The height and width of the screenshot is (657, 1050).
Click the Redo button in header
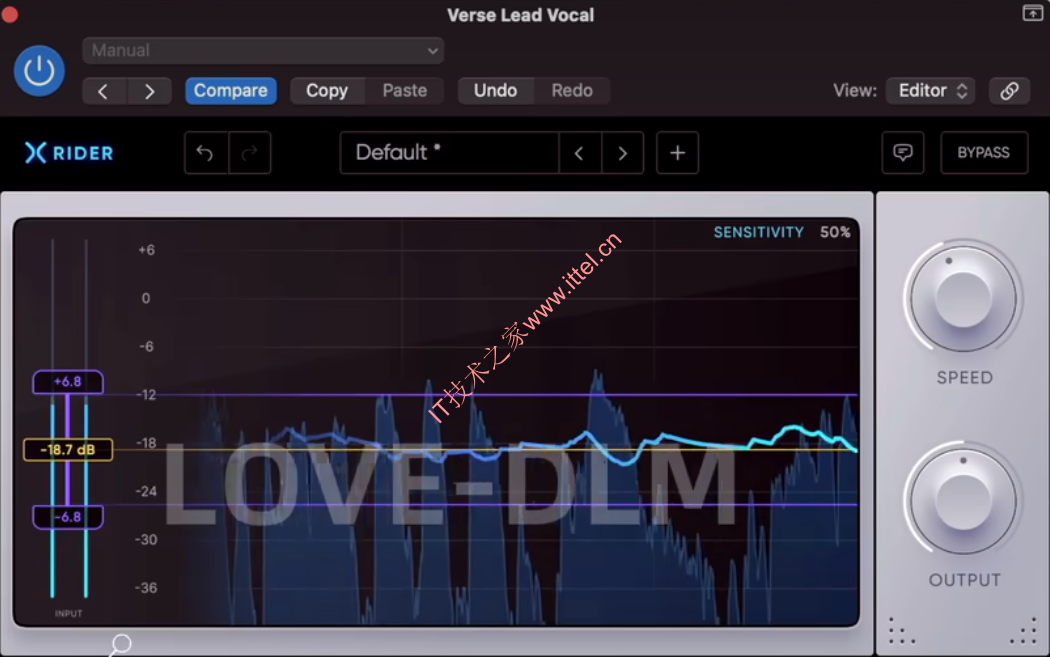[x=572, y=91]
